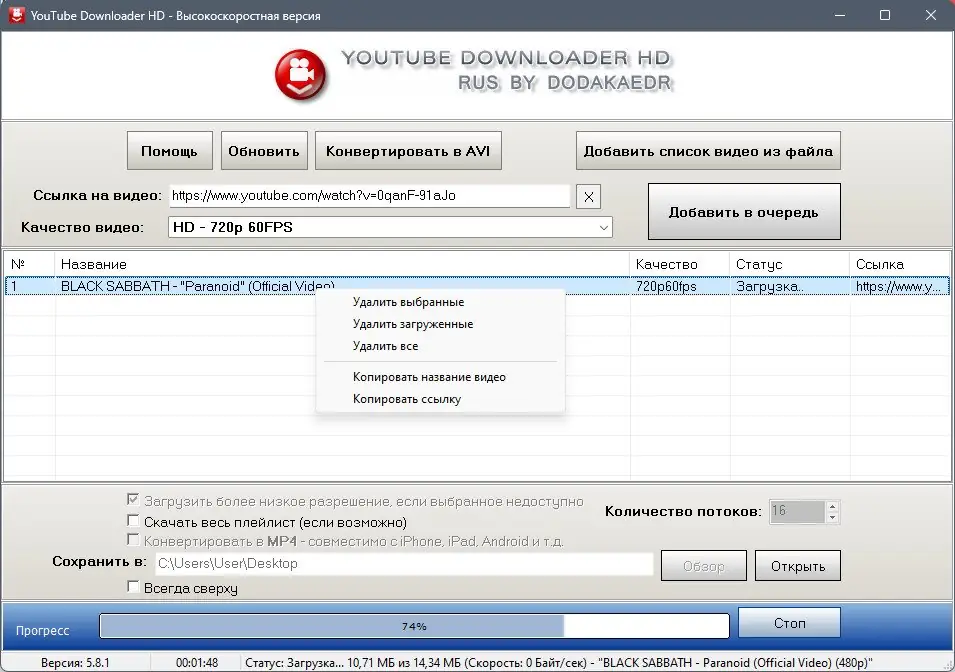Close the YouTube Downloader HD window

[x=931, y=15]
